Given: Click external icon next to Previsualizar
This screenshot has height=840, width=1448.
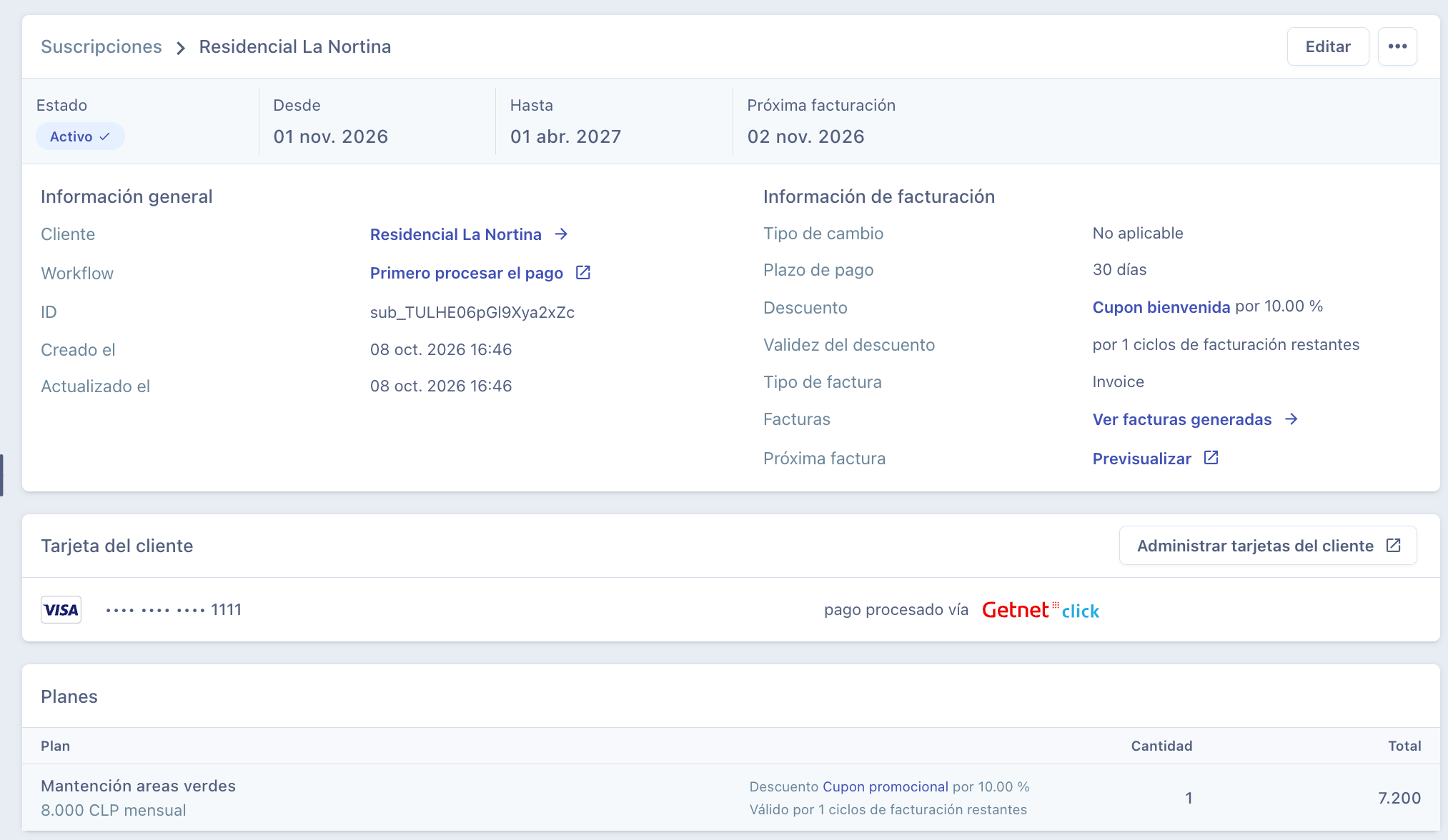Looking at the screenshot, I should [1211, 457].
